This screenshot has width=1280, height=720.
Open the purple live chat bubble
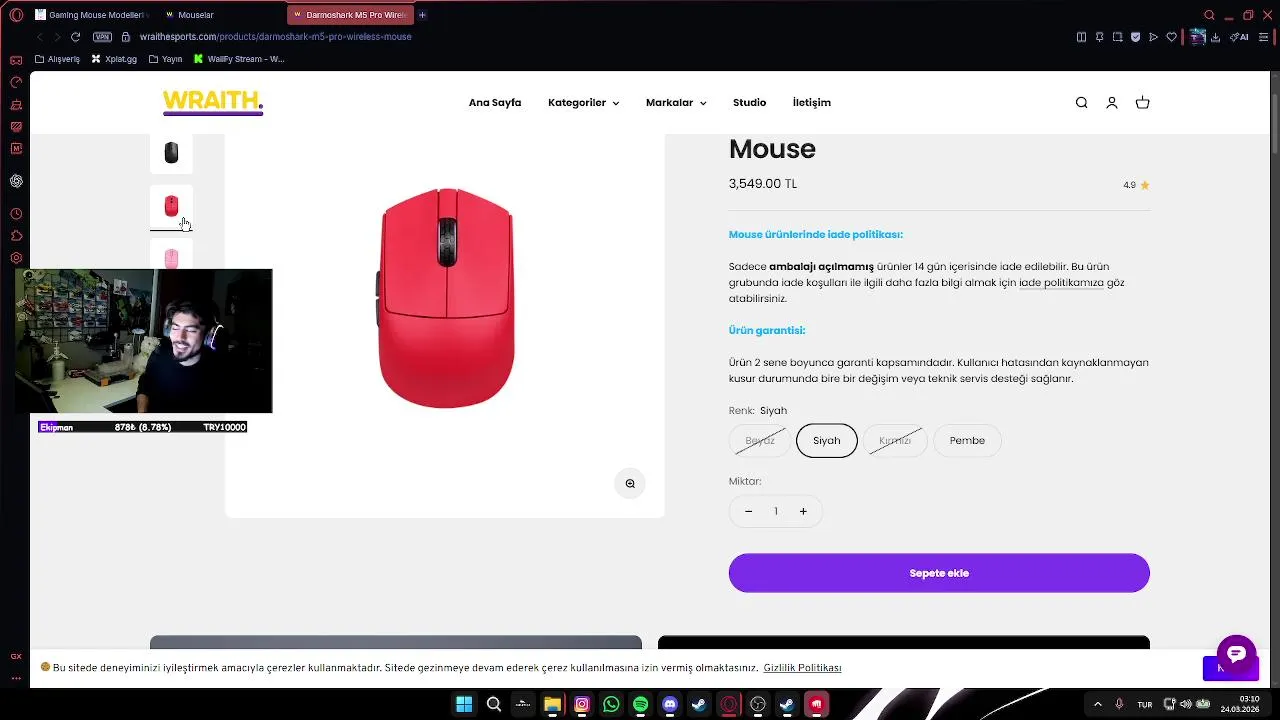coord(1236,654)
